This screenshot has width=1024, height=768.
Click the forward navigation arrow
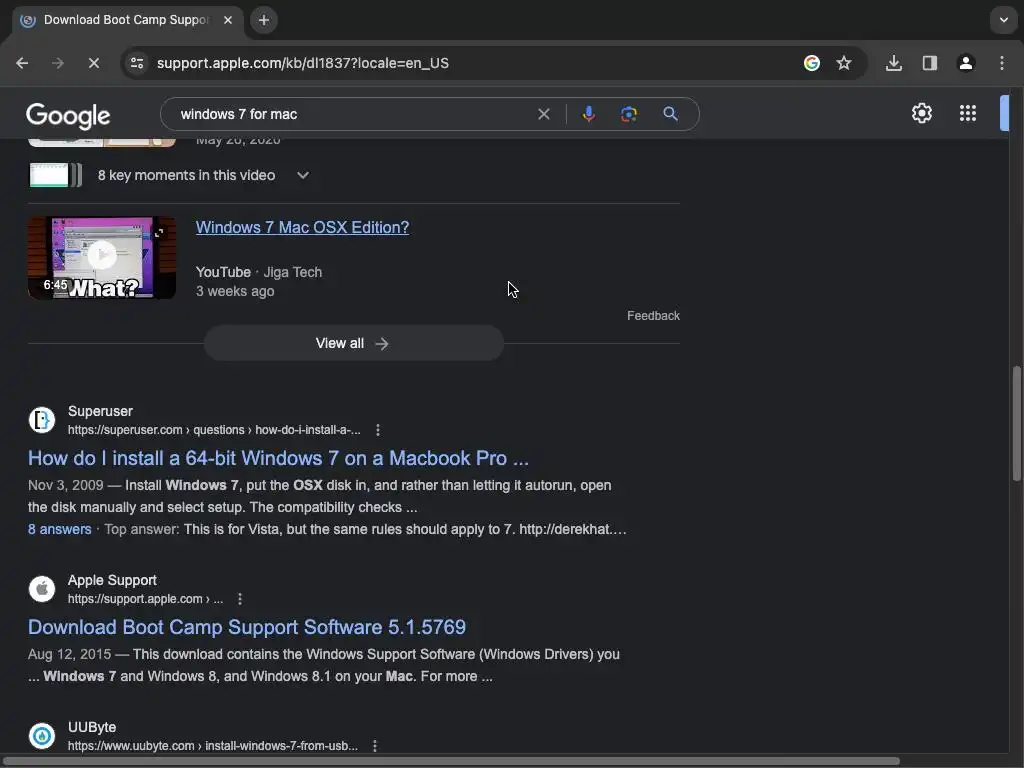tap(58, 63)
